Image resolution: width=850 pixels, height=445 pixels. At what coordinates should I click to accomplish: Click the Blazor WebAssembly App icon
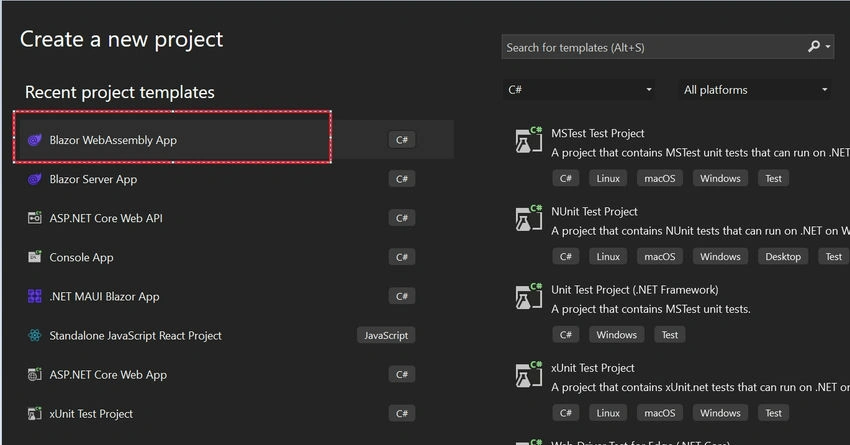(x=35, y=140)
